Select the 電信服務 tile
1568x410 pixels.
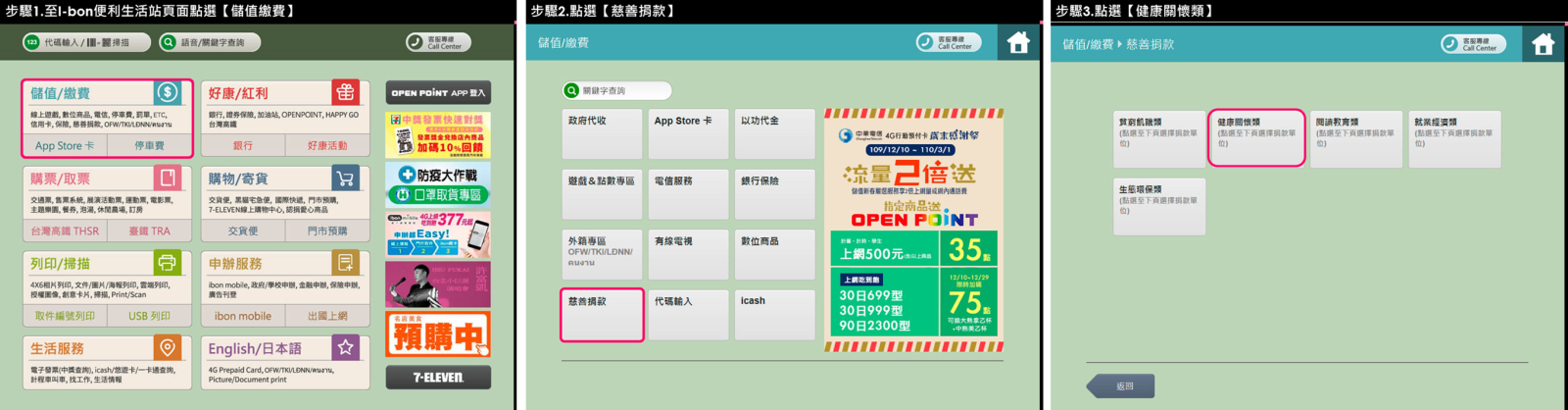pos(688,194)
